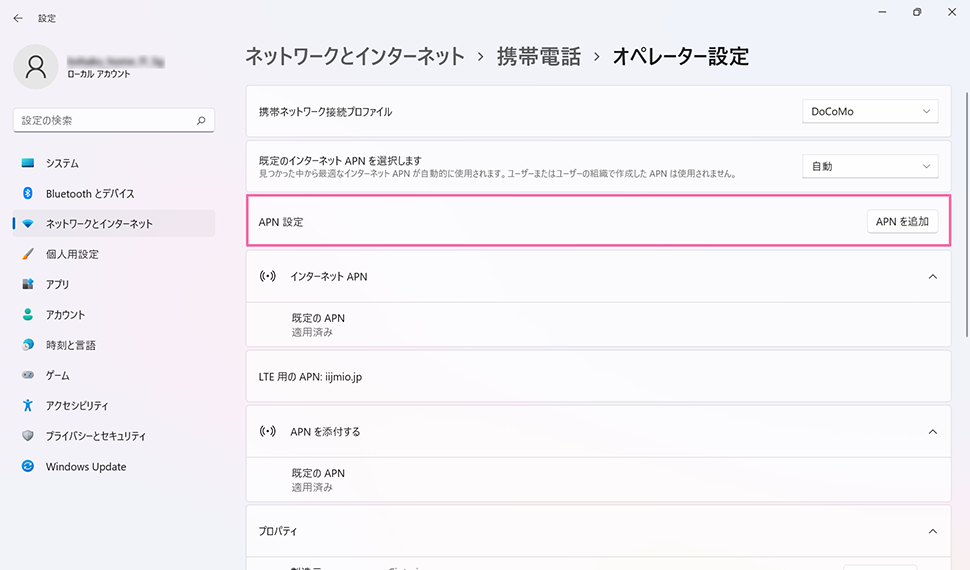The height and width of the screenshot is (570, 970).
Task: Click the APN を追加 button
Action: 902,222
